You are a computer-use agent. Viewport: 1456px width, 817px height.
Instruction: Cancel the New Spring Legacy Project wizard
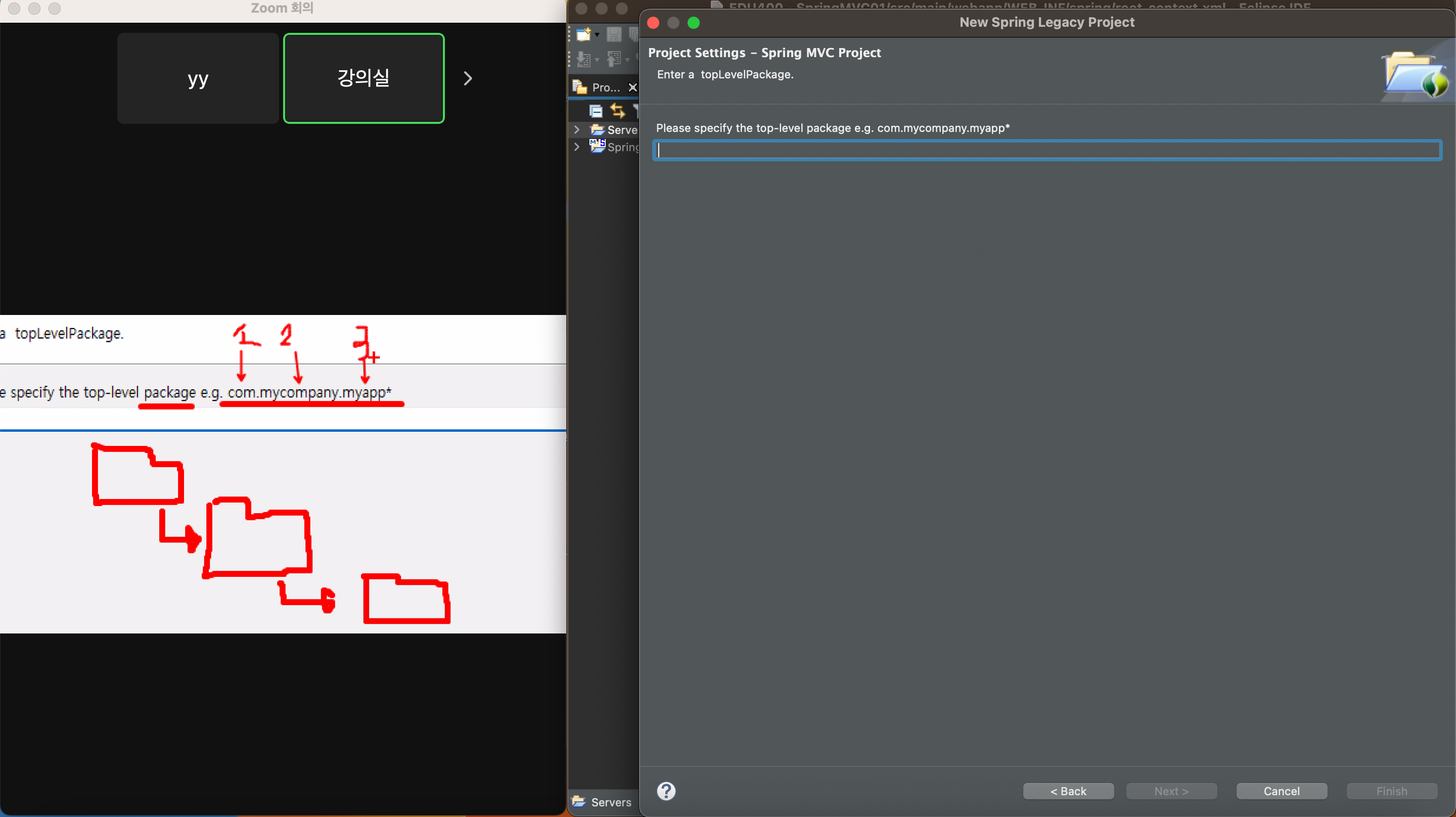pyautogui.click(x=1282, y=791)
